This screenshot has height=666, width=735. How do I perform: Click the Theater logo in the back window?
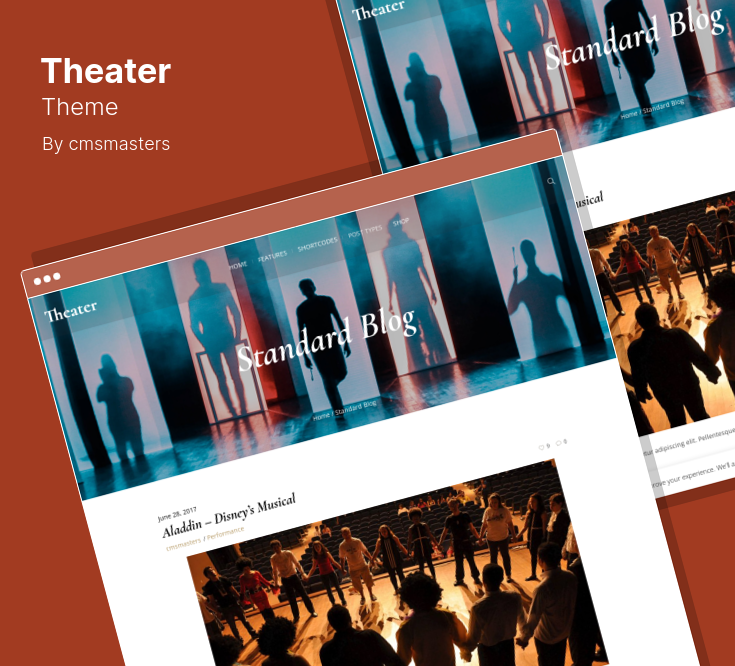pos(378,10)
